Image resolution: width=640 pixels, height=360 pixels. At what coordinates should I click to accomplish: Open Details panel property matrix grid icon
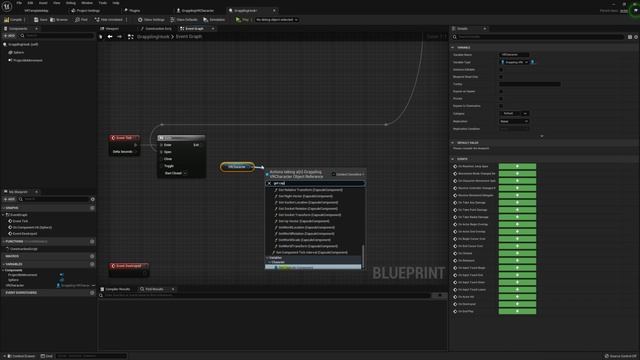pos(630,37)
